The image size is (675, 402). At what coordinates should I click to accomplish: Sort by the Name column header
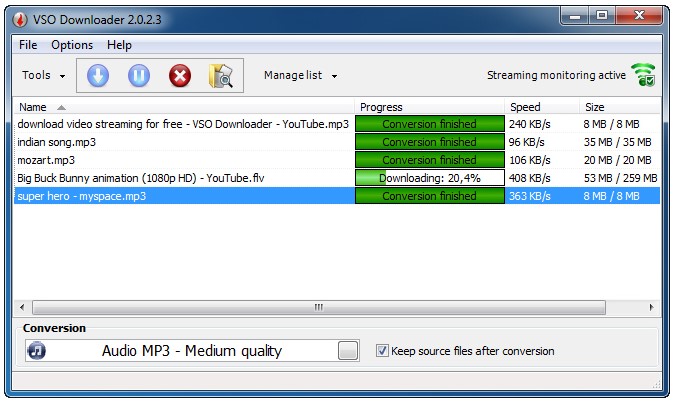[184, 107]
